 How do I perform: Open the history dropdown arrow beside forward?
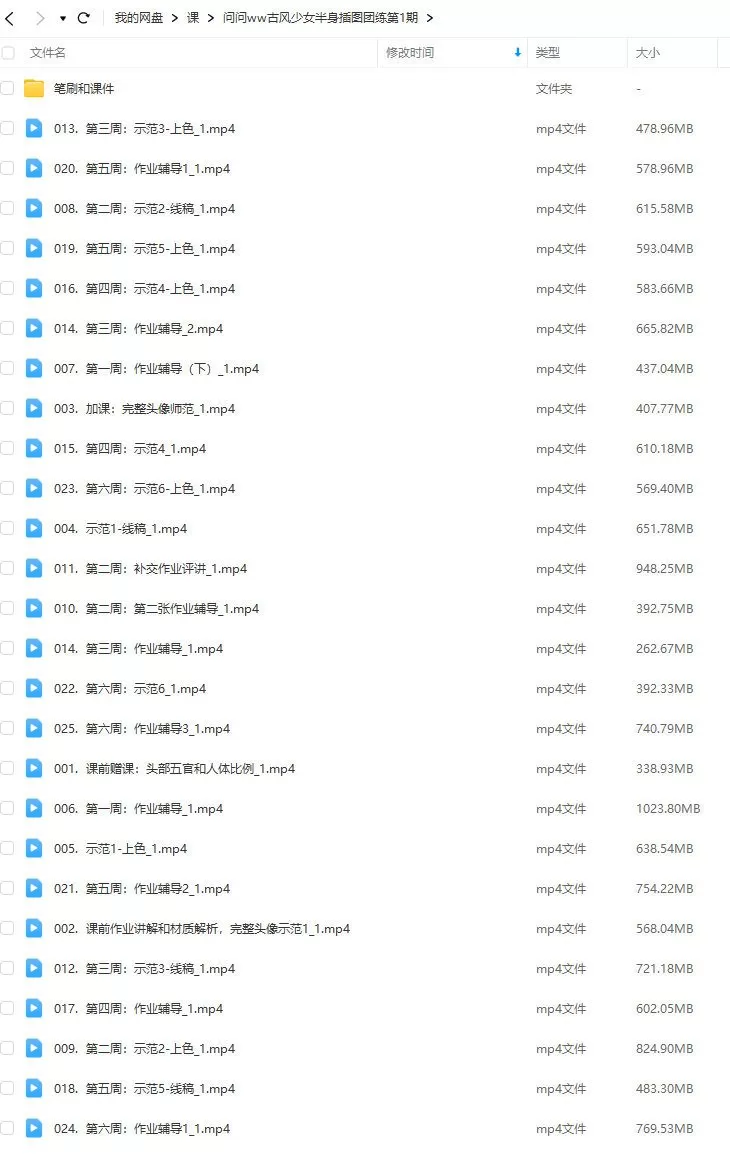(63, 18)
